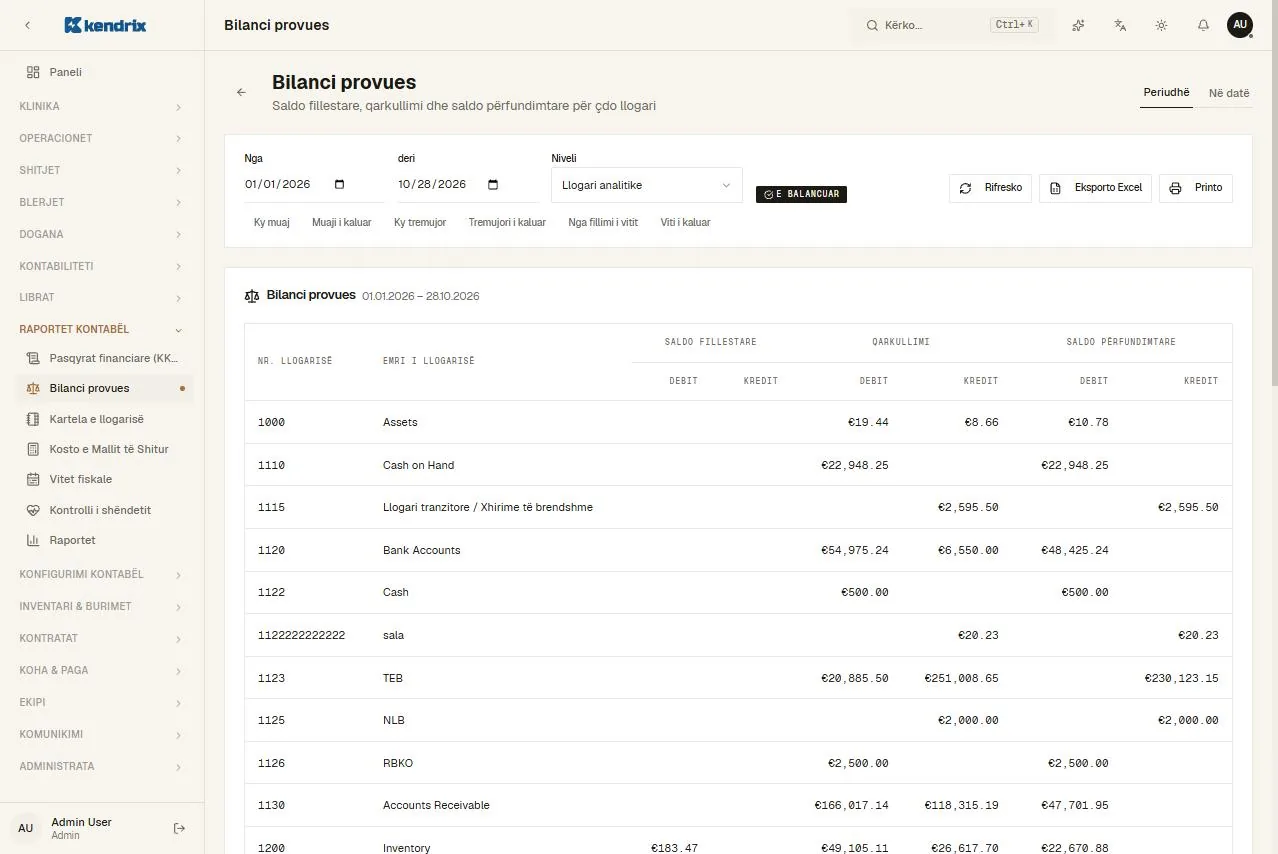Open the language translation icon
This screenshot has height=854, width=1278.
[x=1120, y=25]
